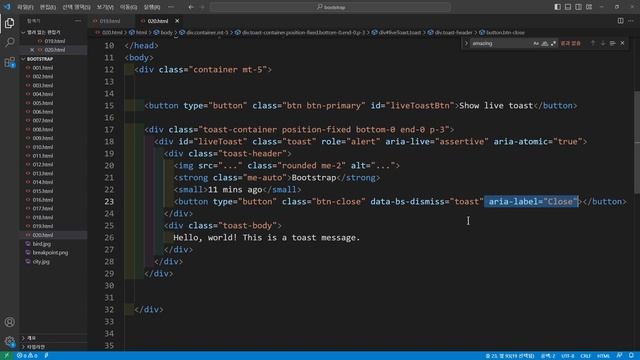
Task: Click the 'div.toast-header' breadcrumb segment
Action: pyautogui.click(x=450, y=33)
